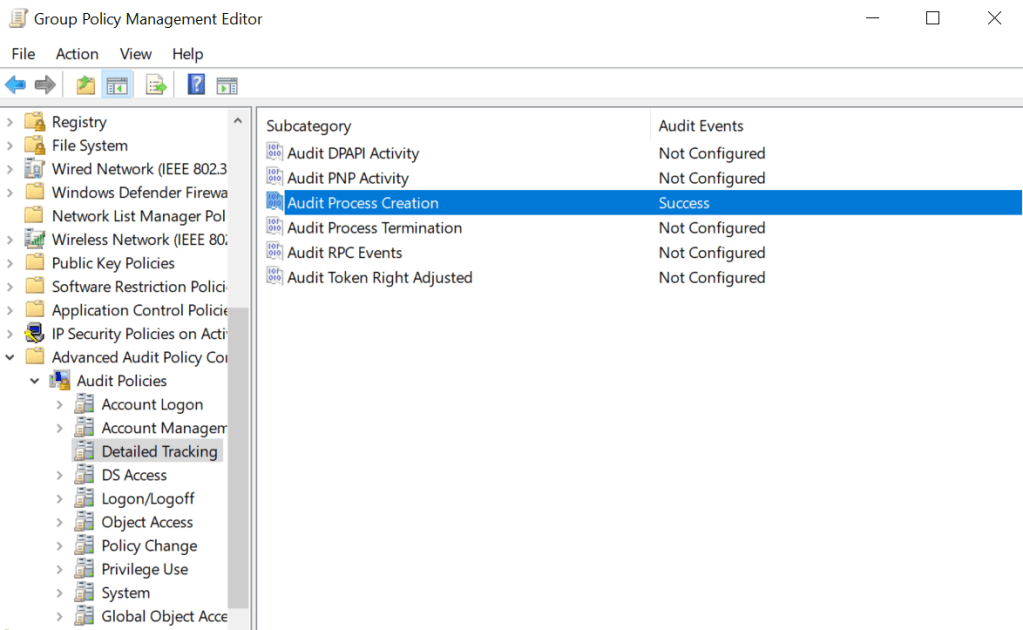Click the Up One Level folder icon
This screenshot has height=630, width=1023.
[x=86, y=85]
